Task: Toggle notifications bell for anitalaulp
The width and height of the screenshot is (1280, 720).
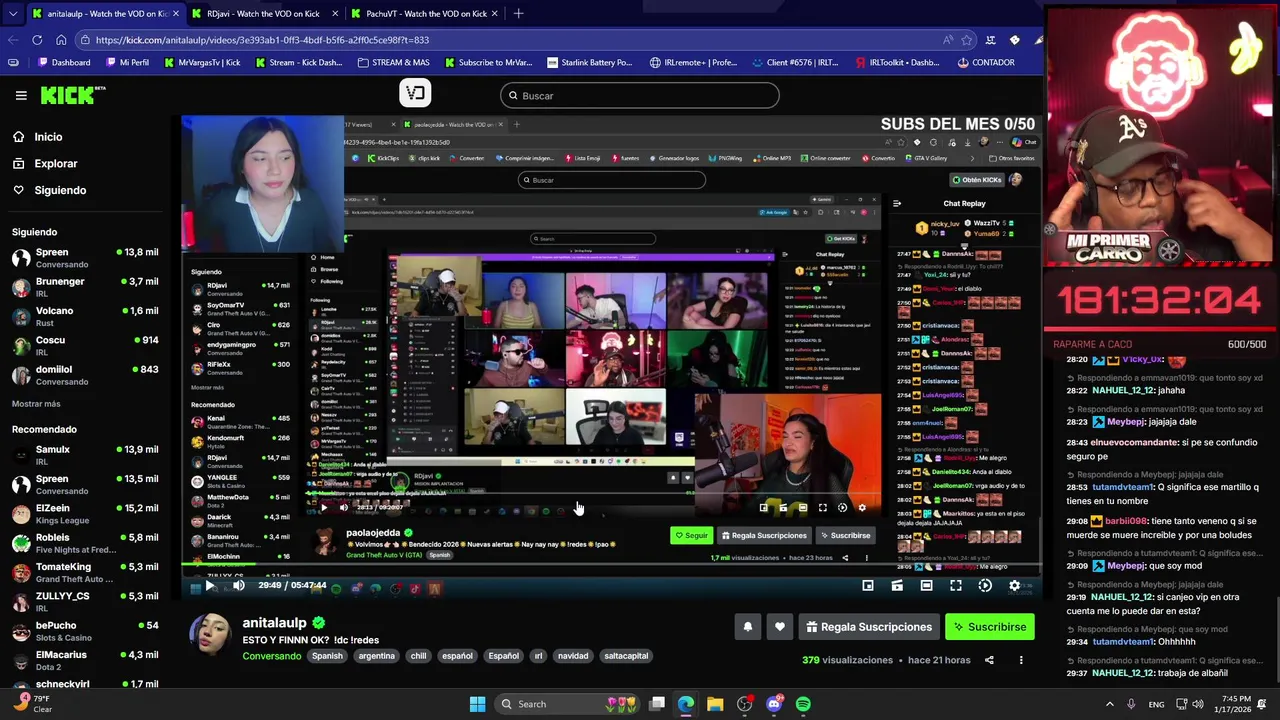Action: point(747,627)
